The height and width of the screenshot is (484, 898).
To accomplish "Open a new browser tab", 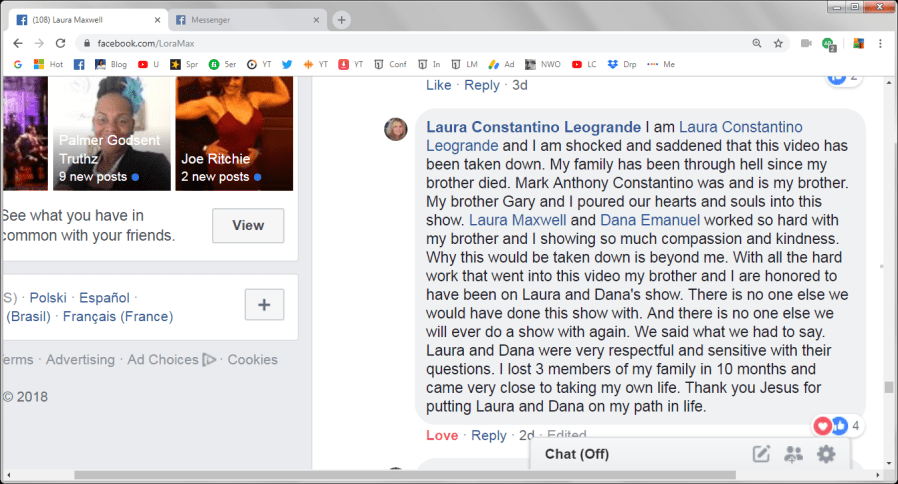I will (x=341, y=19).
